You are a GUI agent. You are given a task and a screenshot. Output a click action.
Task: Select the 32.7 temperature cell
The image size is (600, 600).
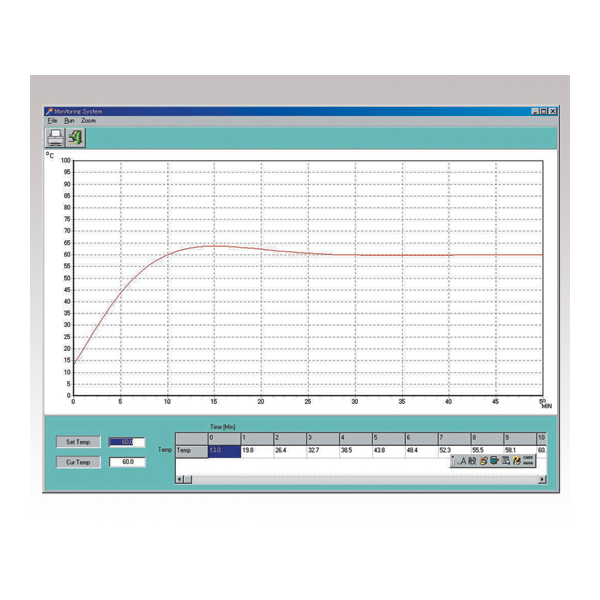pyautogui.click(x=323, y=451)
